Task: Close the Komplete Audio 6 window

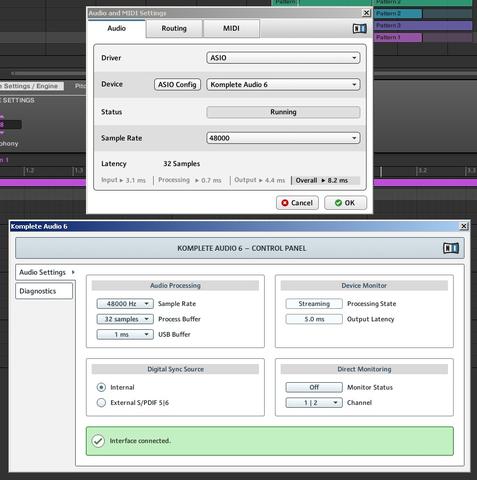Action: coord(464,226)
